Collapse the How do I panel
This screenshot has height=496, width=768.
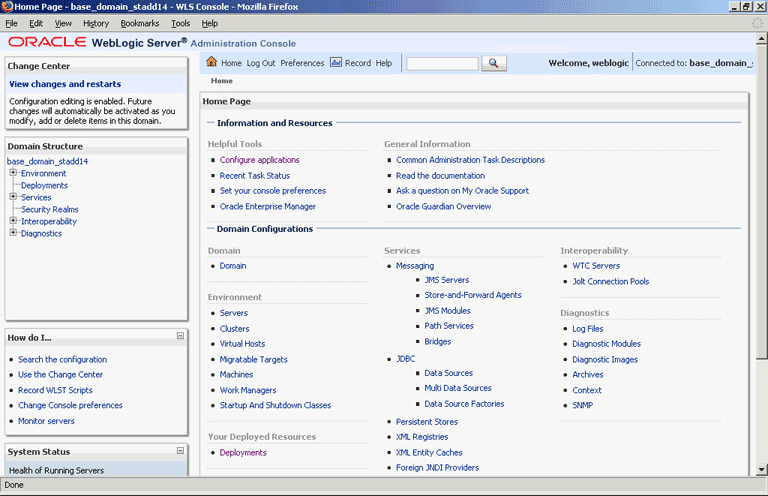[180, 336]
